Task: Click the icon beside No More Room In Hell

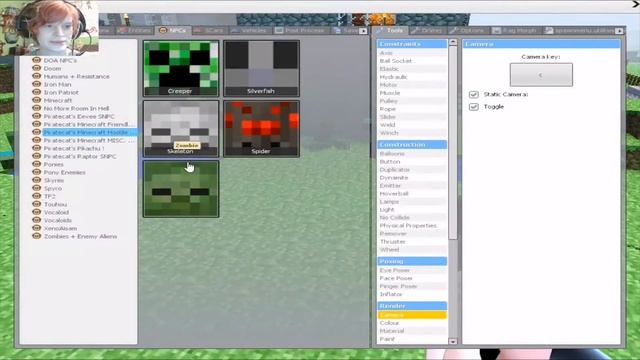Action: (37, 108)
